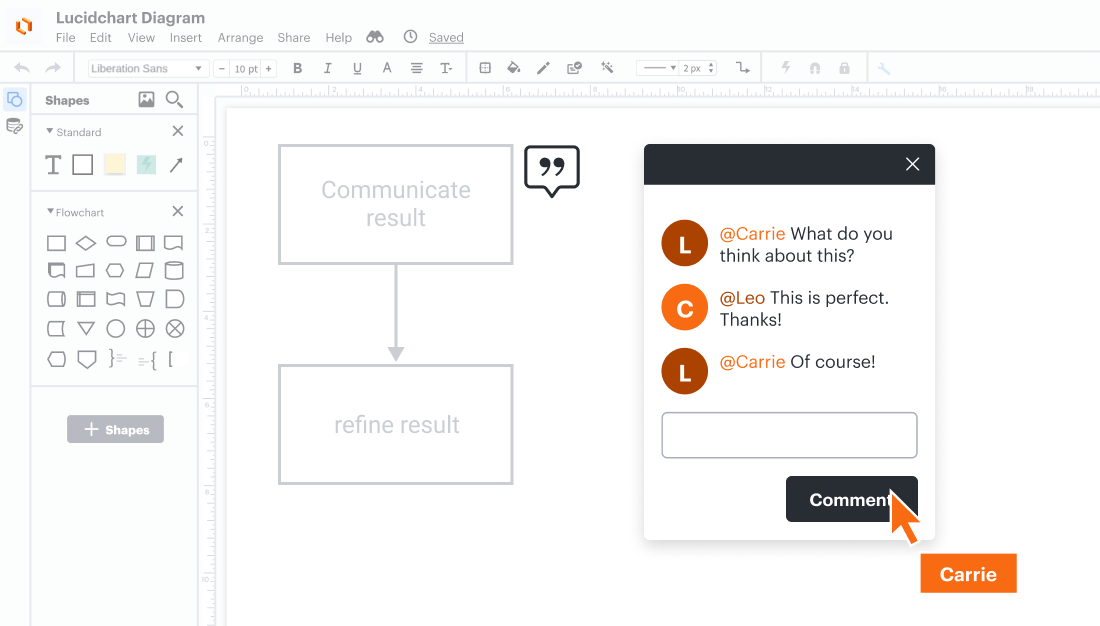
Task: Collapse the Flowchart shapes section
Action: click(x=51, y=212)
